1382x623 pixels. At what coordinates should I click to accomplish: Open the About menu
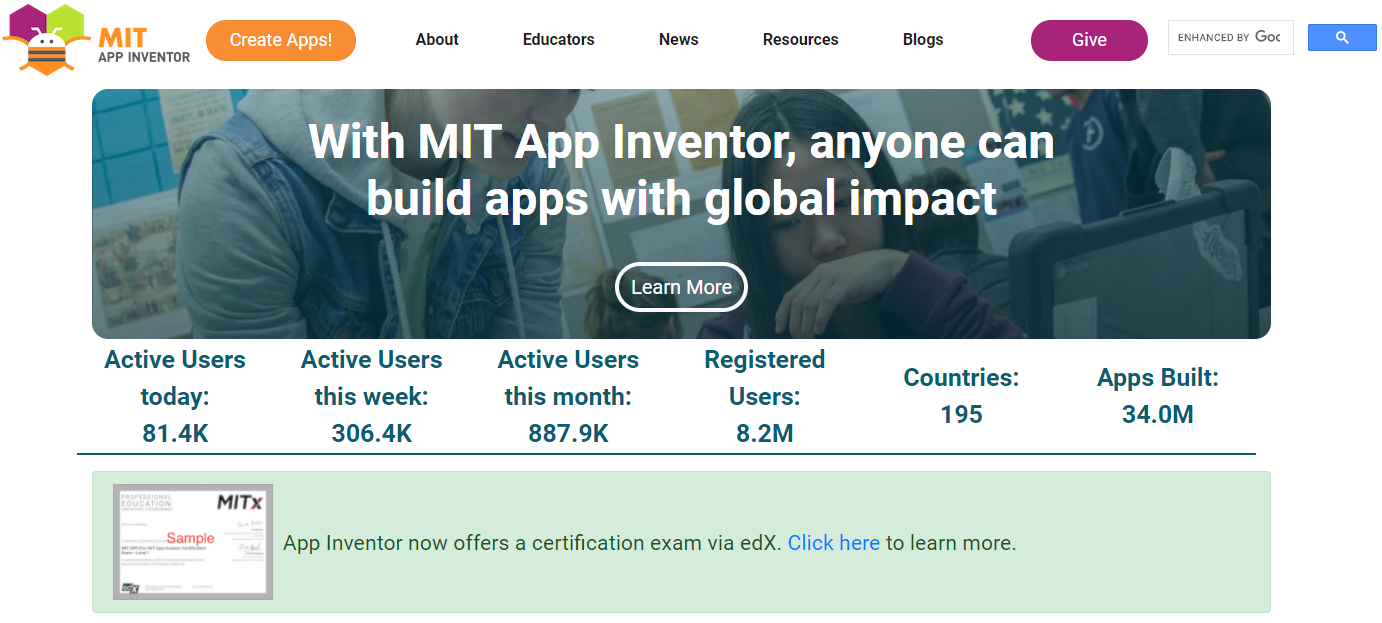pos(437,40)
